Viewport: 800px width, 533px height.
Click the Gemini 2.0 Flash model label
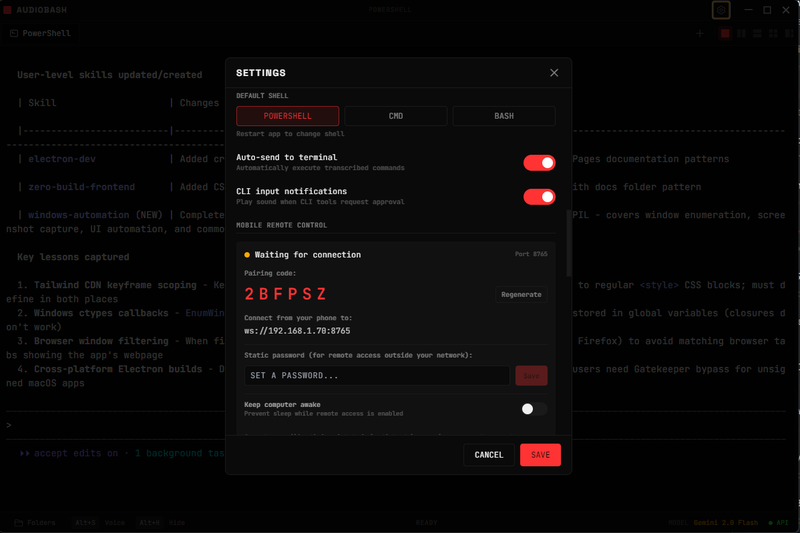tap(726, 523)
